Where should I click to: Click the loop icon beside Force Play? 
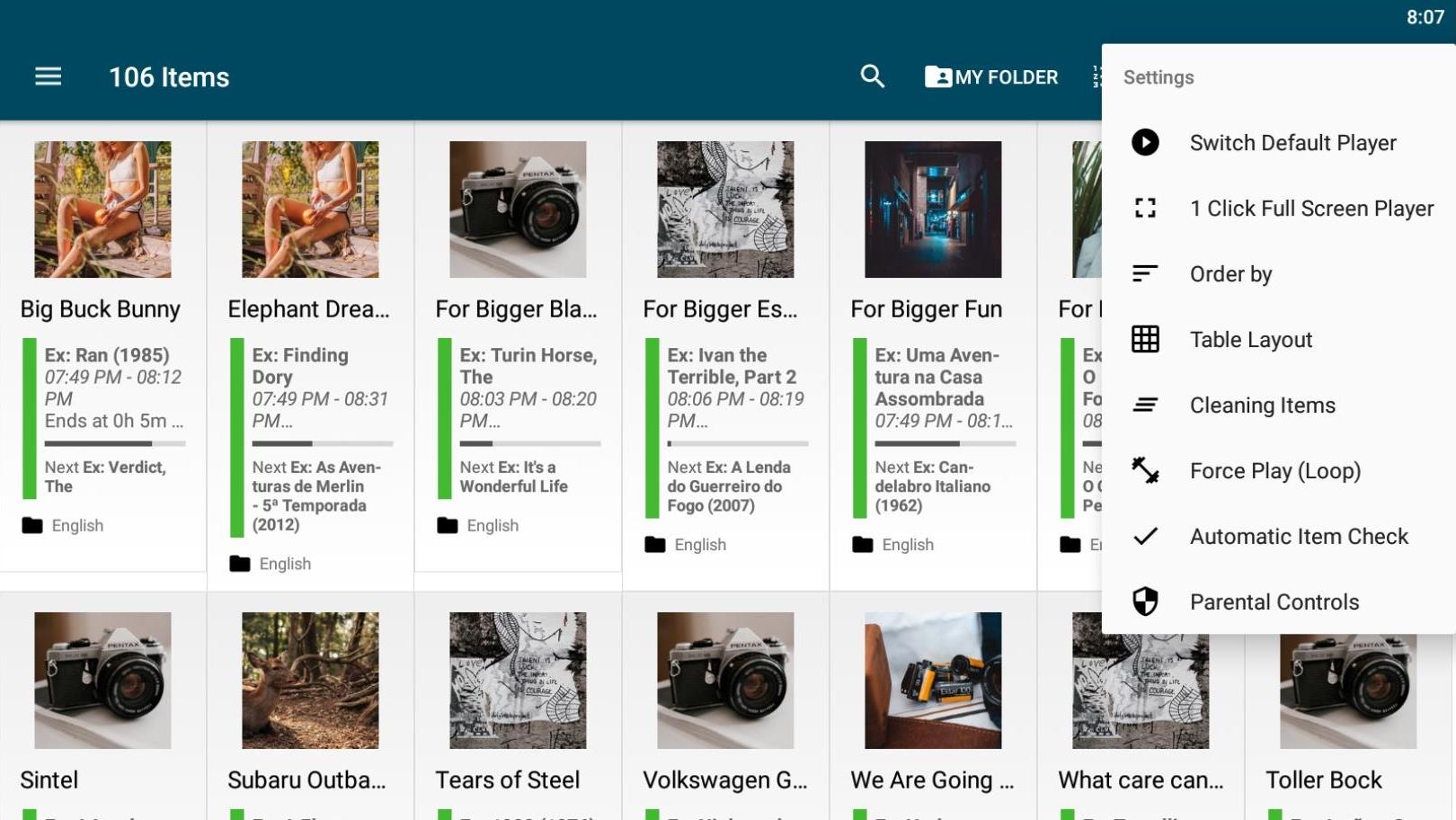[1145, 470]
